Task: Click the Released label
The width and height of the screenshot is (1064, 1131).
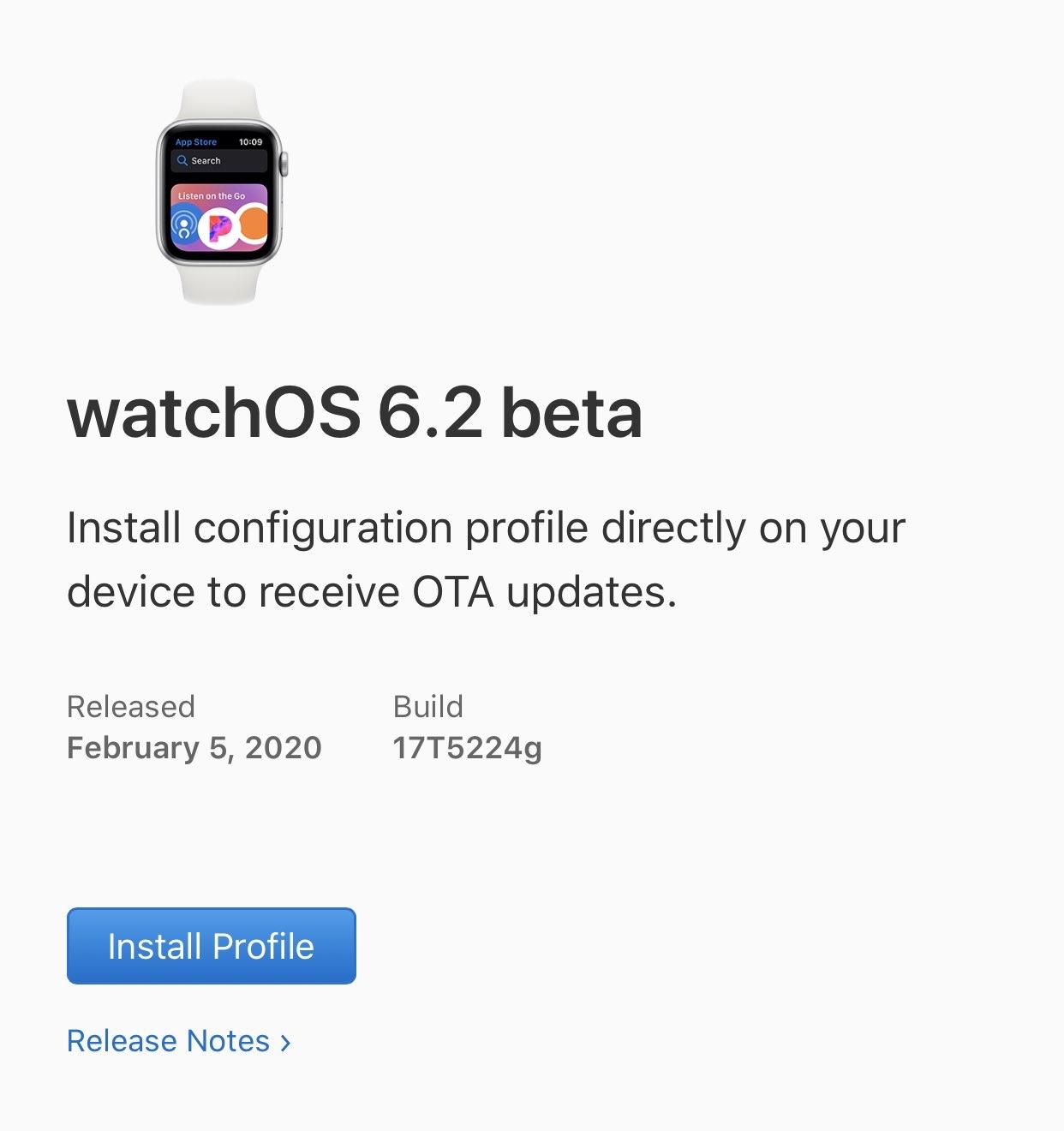Action: click(131, 707)
